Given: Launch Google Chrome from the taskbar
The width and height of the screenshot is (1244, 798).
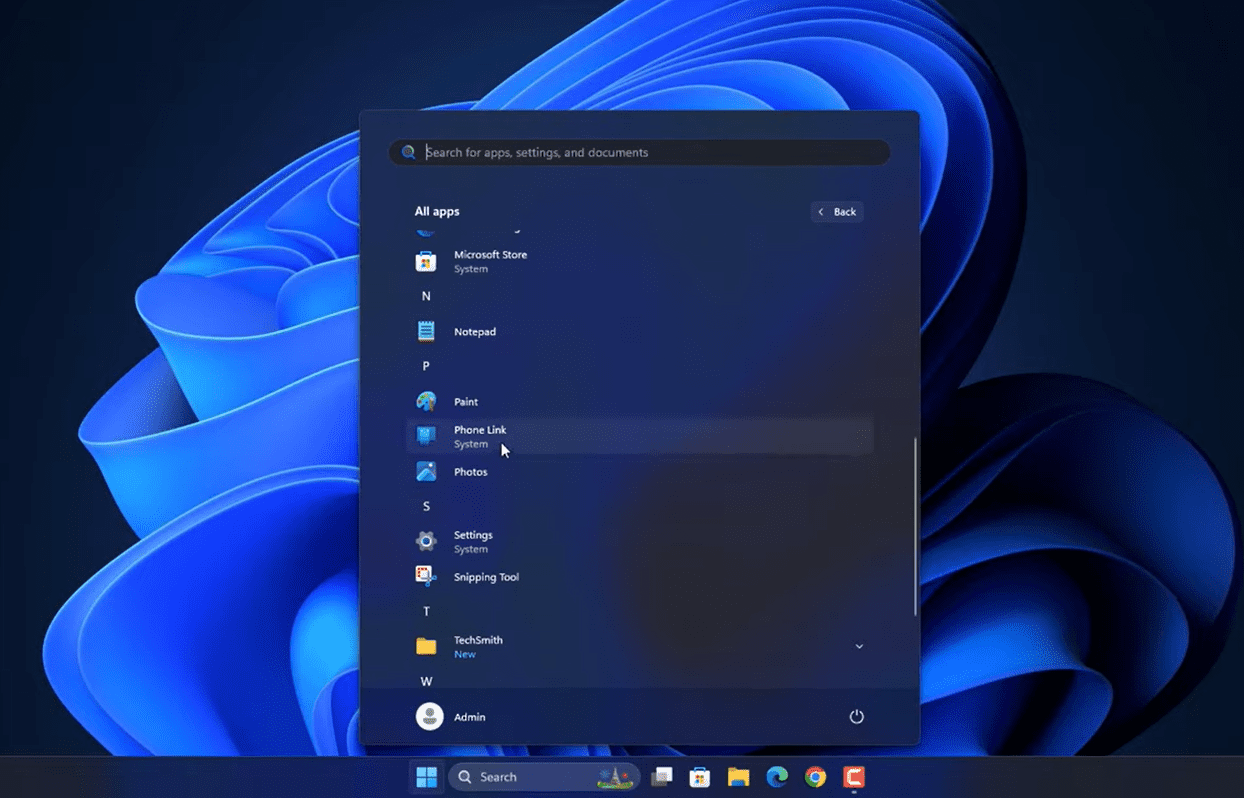Looking at the screenshot, I should [x=815, y=776].
